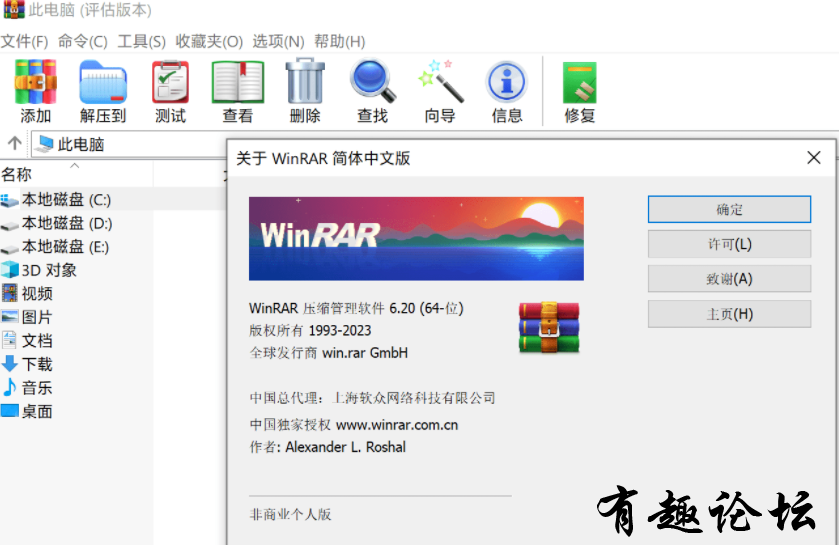
Task: Select the 视频 film icon
Action: 10,293
